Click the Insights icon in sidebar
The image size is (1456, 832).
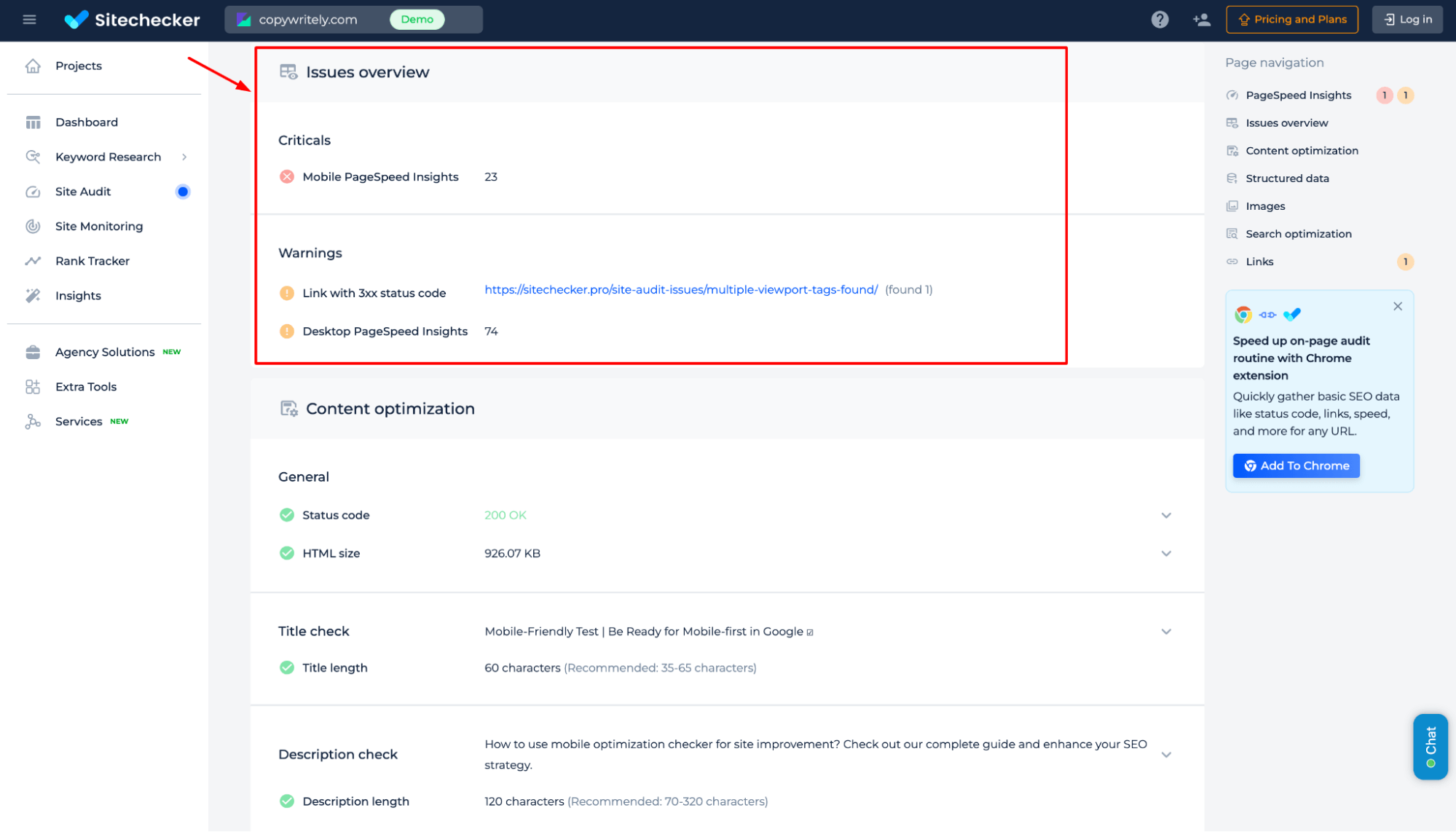pyautogui.click(x=33, y=296)
